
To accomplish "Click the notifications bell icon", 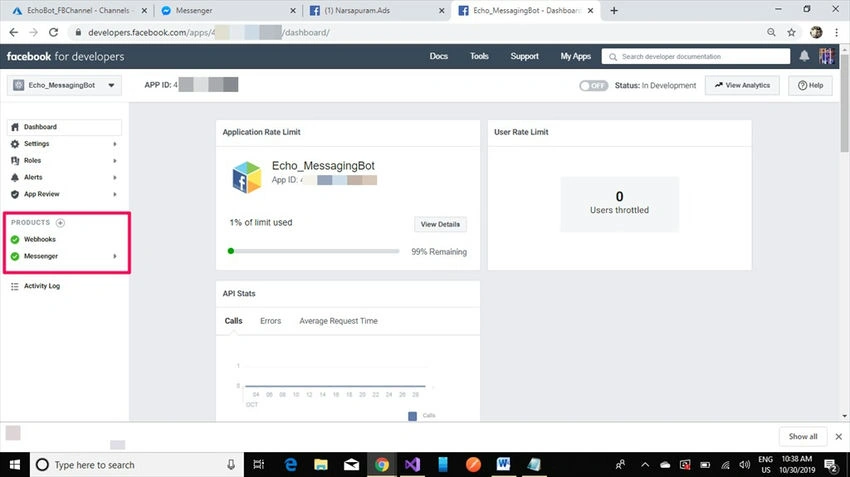I will click(x=804, y=56).
